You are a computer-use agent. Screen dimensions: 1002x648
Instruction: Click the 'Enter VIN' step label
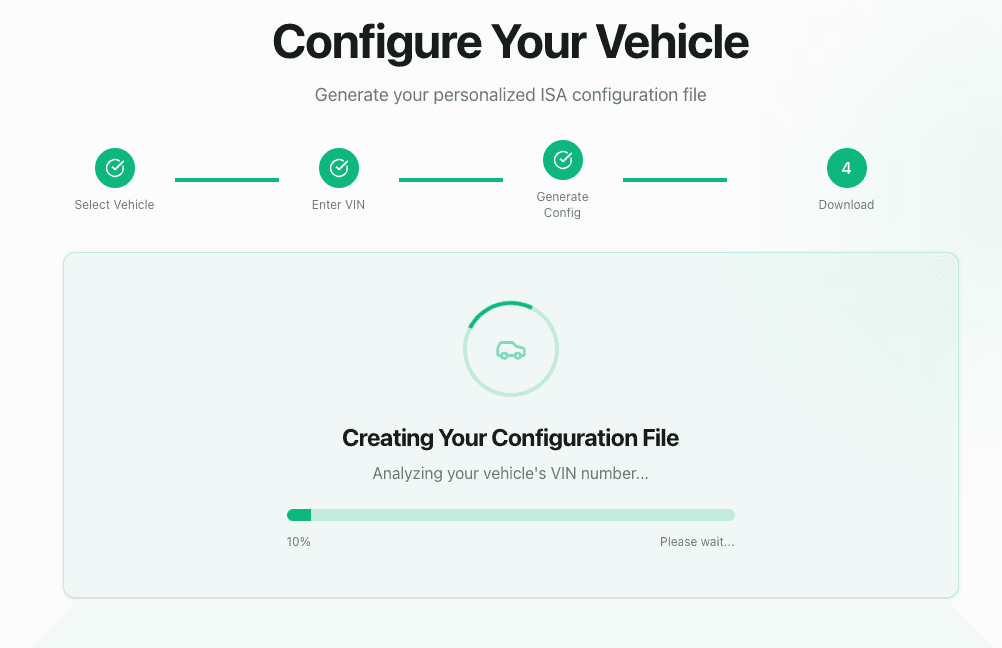point(338,204)
